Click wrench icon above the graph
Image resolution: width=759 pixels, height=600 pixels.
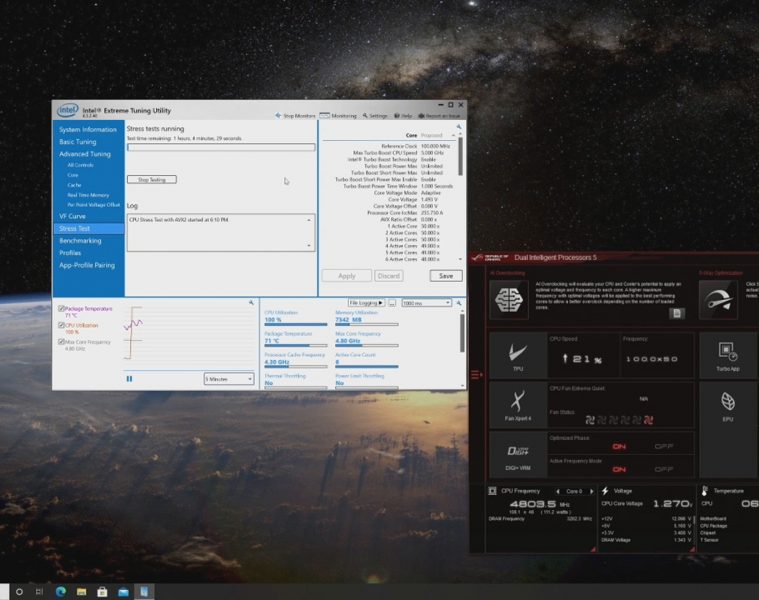251,302
